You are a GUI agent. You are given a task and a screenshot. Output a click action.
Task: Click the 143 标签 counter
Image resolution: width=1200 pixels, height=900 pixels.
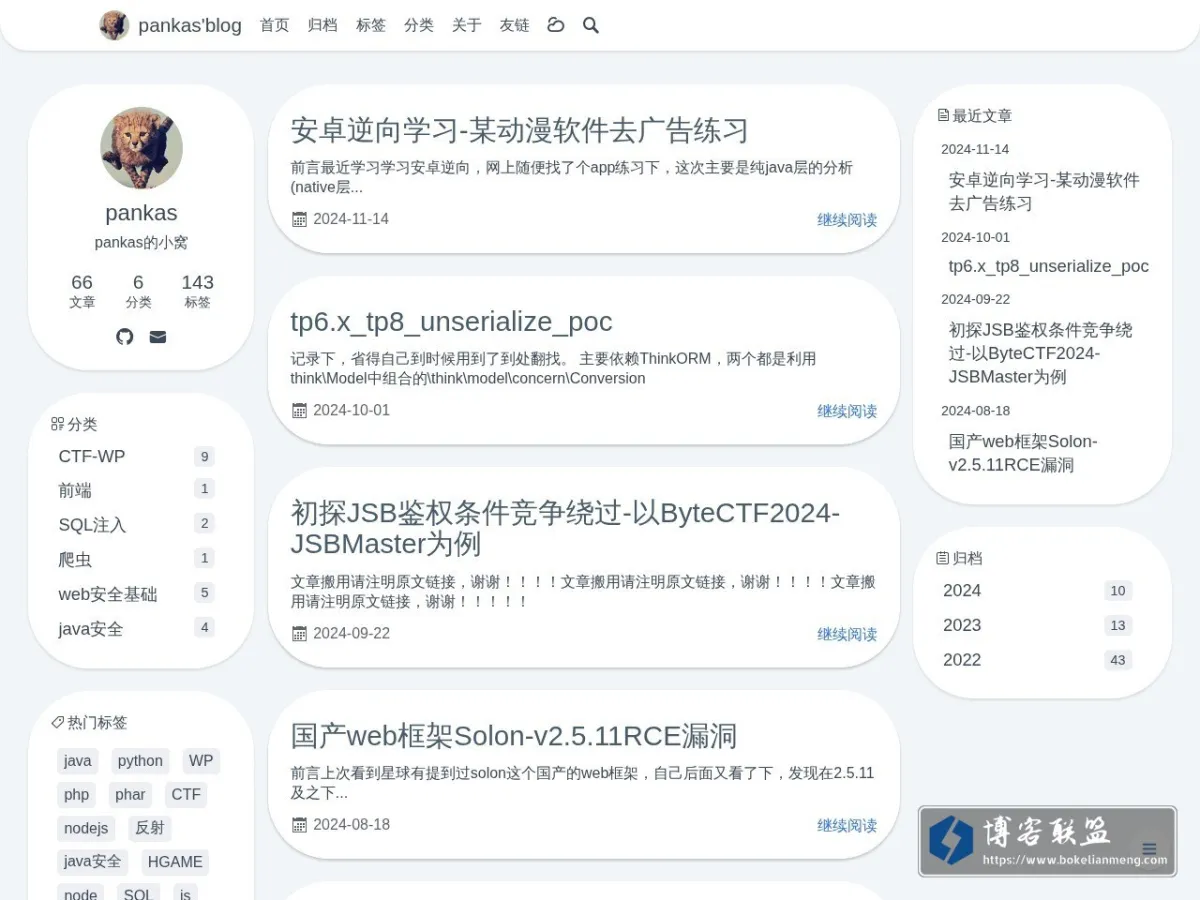[x=198, y=291]
